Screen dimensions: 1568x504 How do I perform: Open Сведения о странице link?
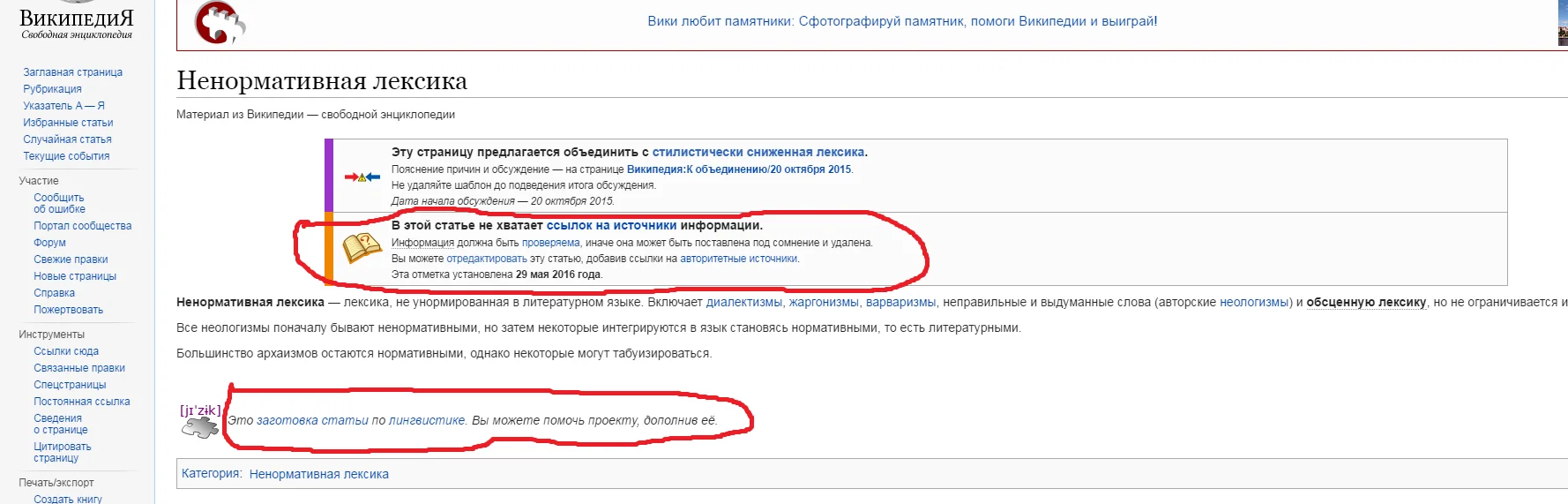[x=60, y=425]
